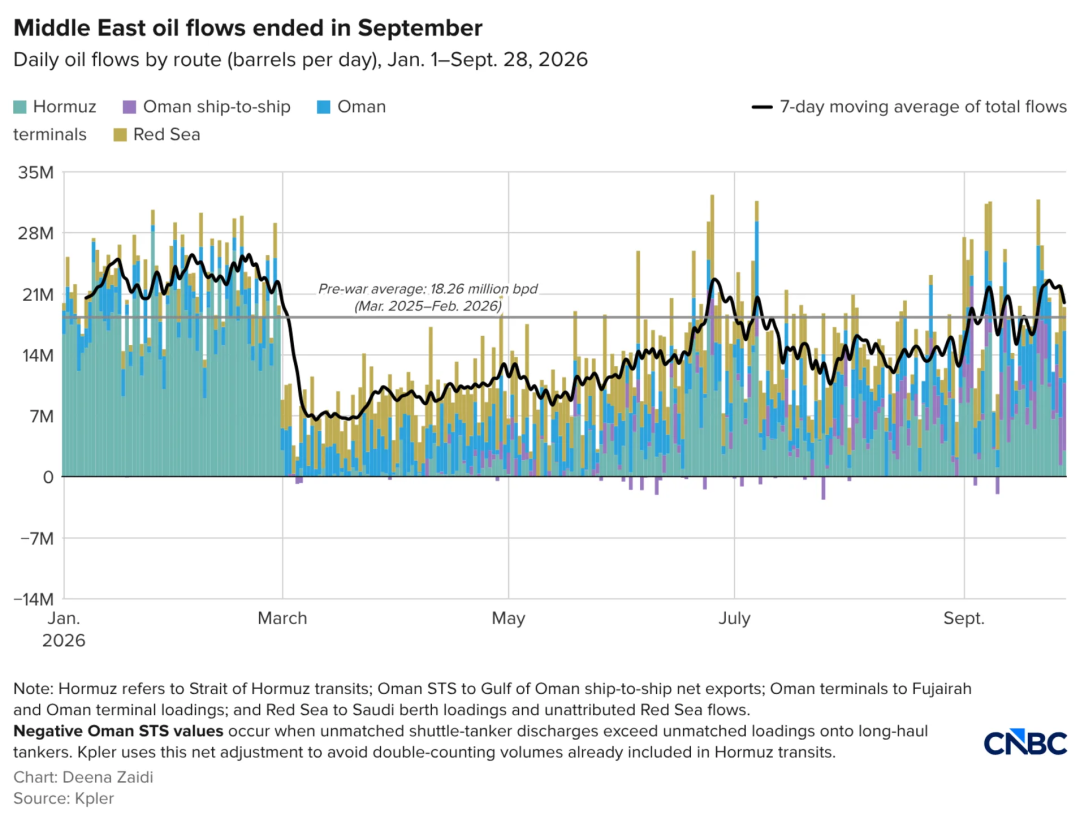The height and width of the screenshot is (823, 1080).
Task: Select the Hormuz legend label
Action: pos(65,107)
